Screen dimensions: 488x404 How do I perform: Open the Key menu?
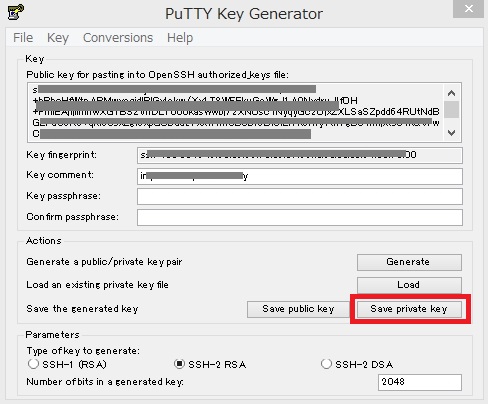click(x=58, y=38)
